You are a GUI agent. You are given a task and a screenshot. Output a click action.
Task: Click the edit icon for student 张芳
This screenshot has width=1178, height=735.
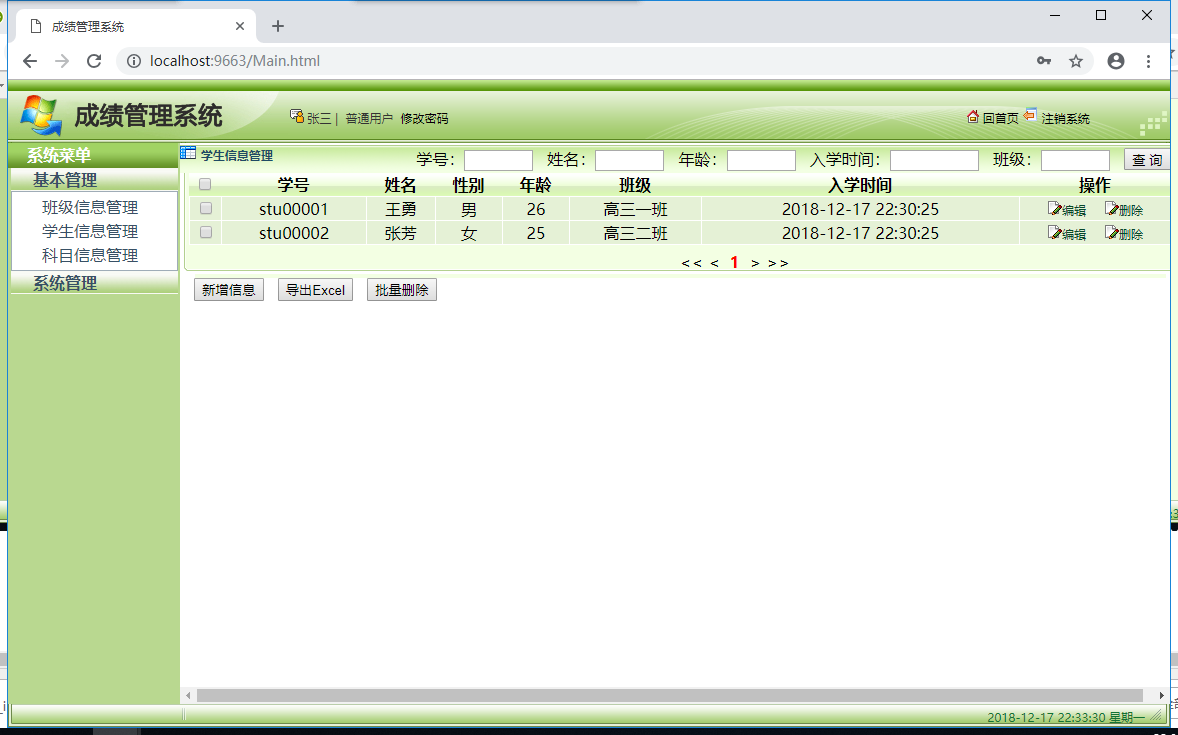coord(1055,232)
